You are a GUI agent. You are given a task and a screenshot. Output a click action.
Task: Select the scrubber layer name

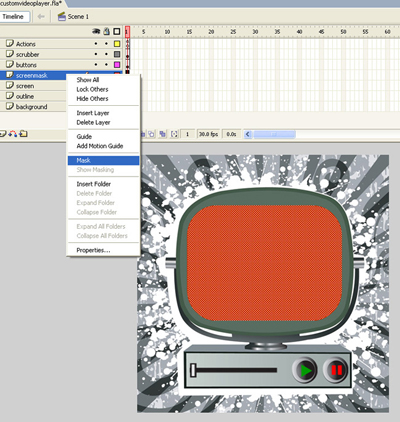[x=28, y=54]
